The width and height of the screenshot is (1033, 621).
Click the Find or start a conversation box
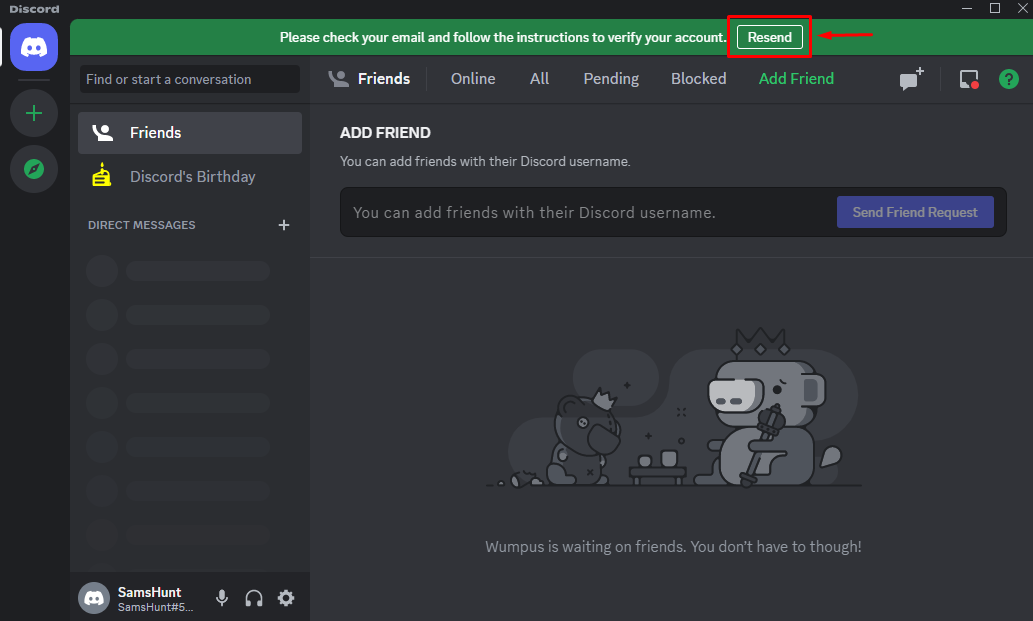point(190,80)
